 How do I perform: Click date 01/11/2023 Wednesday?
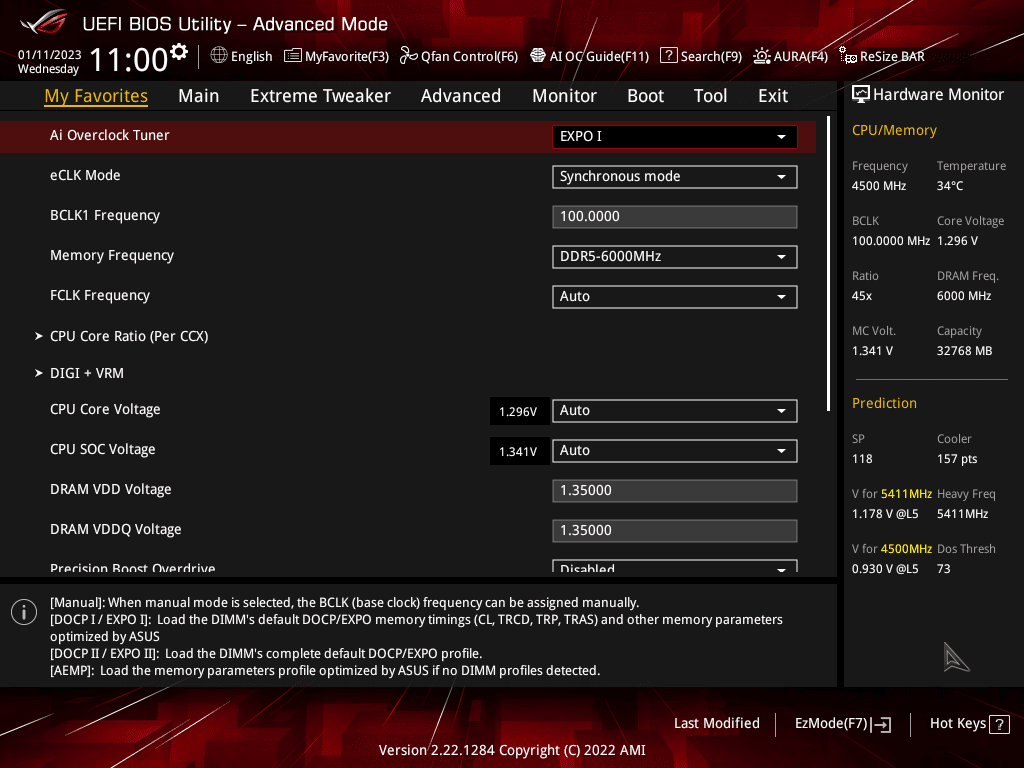coord(49,61)
